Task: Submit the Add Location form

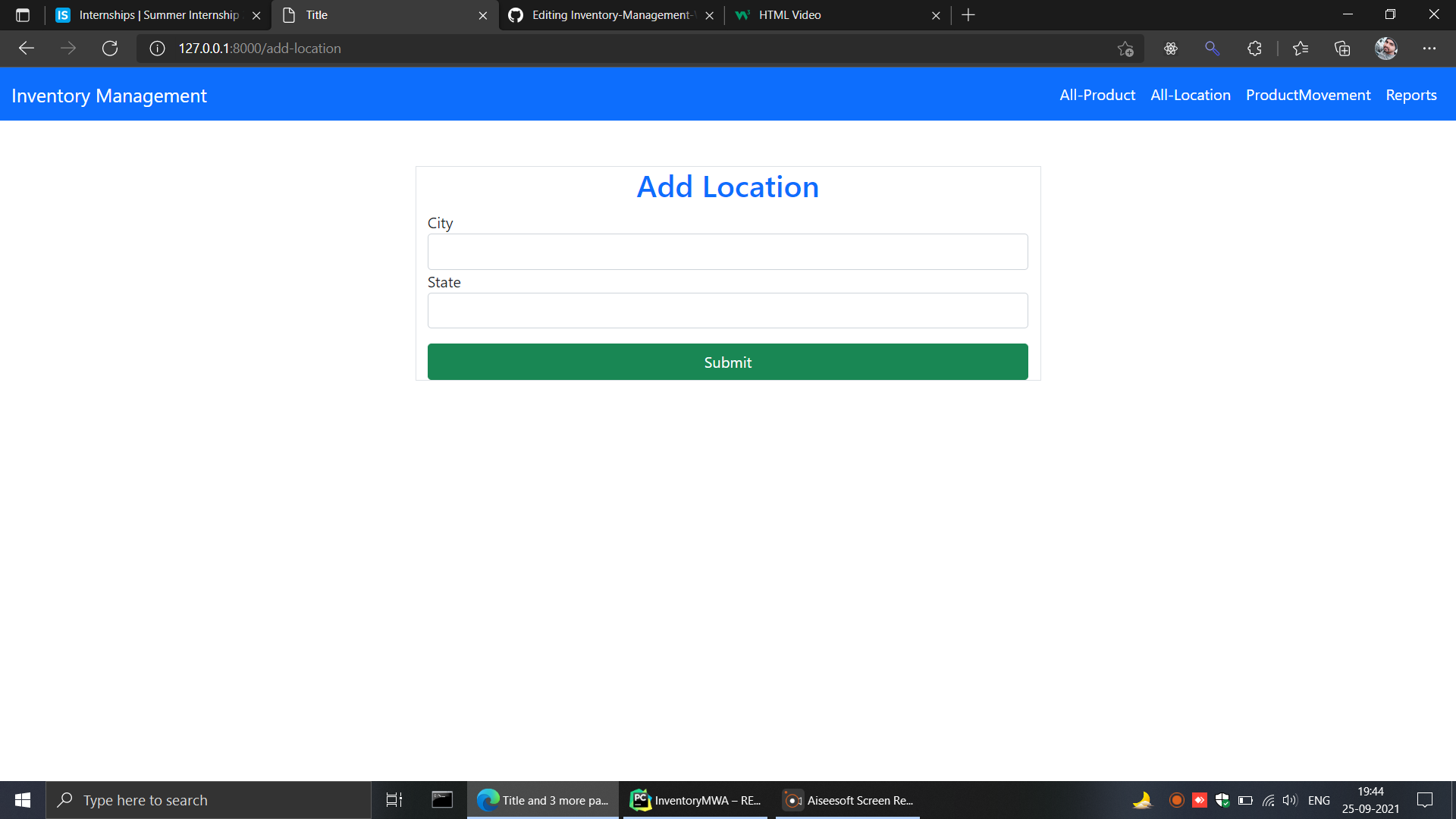Action: pyautogui.click(x=727, y=362)
